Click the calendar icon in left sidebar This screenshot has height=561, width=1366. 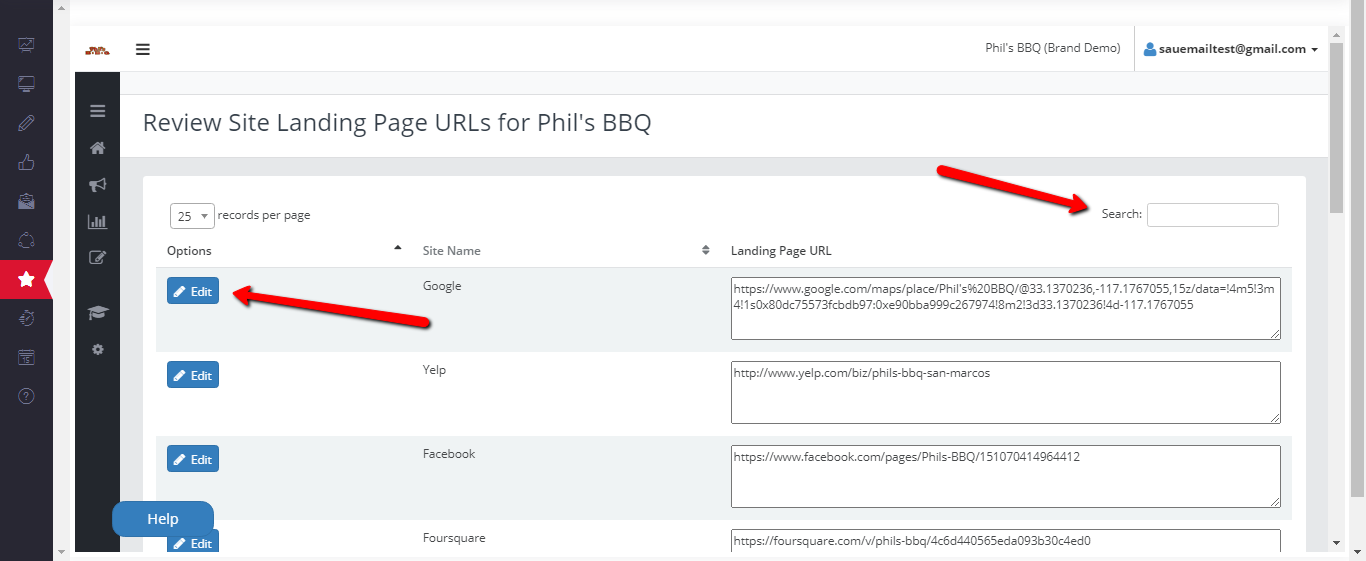tap(26, 357)
